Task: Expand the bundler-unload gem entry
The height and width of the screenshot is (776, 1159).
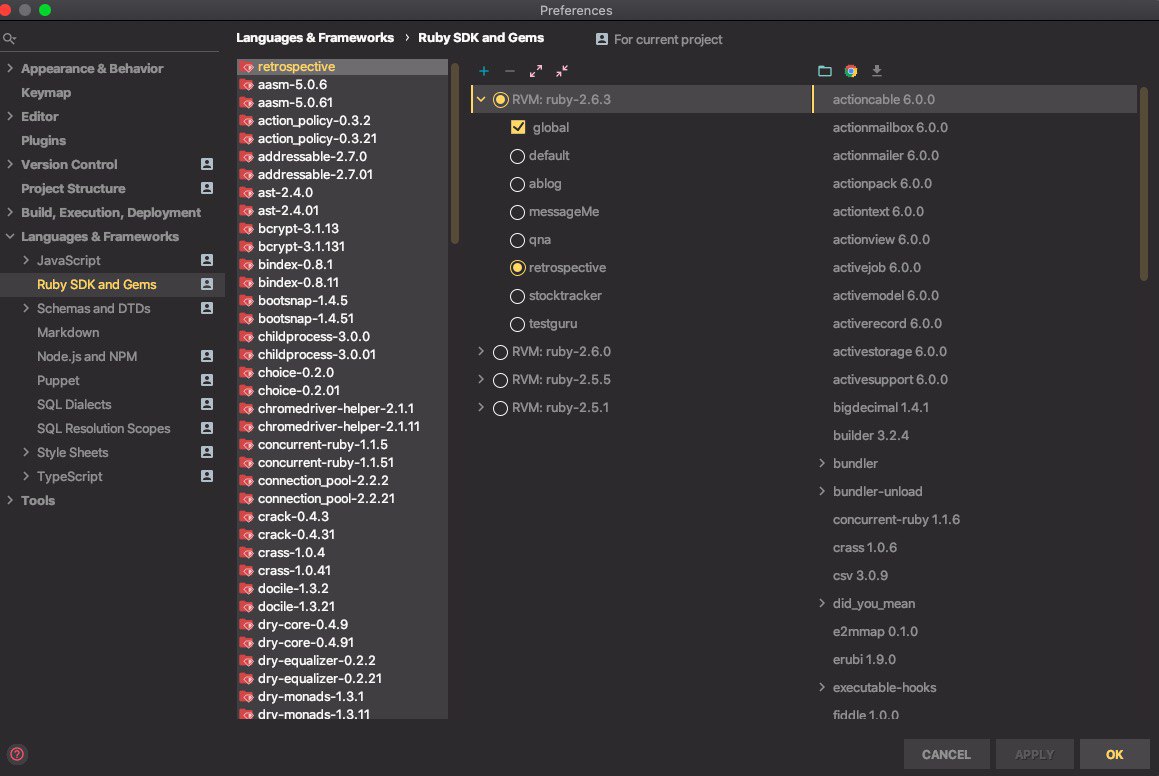Action: [822, 491]
